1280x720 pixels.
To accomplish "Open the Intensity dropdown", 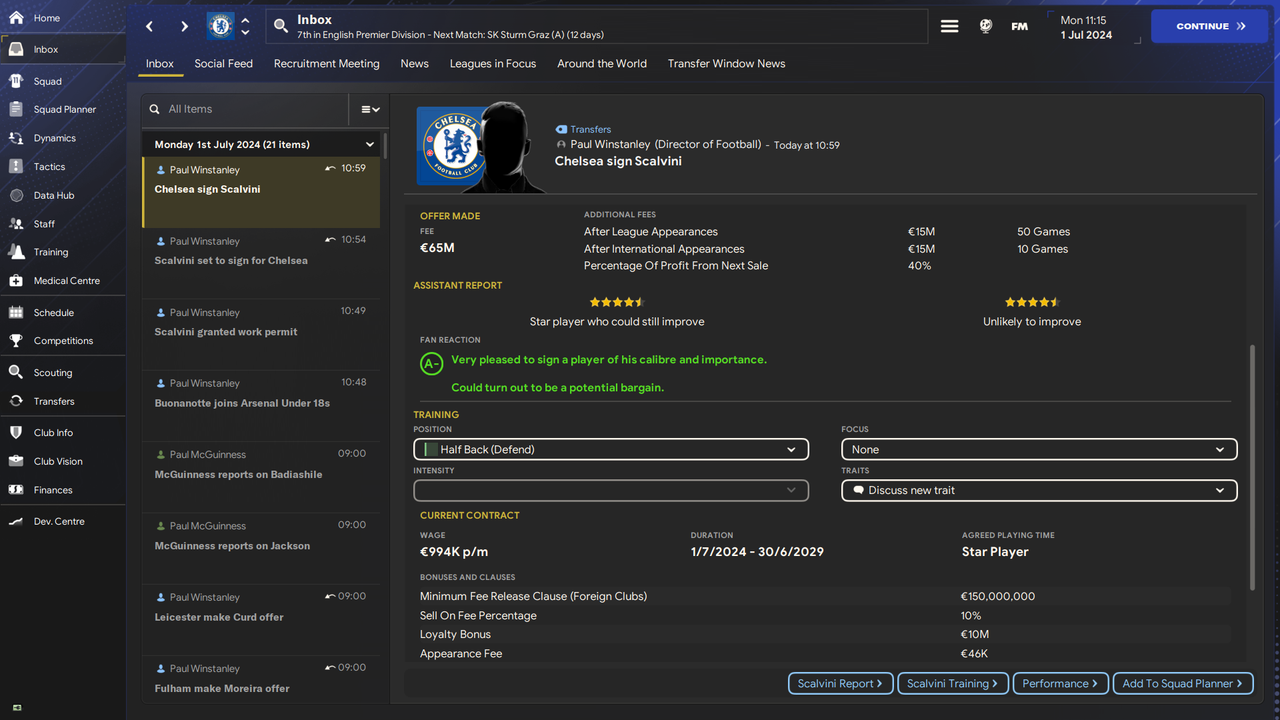I will [611, 490].
